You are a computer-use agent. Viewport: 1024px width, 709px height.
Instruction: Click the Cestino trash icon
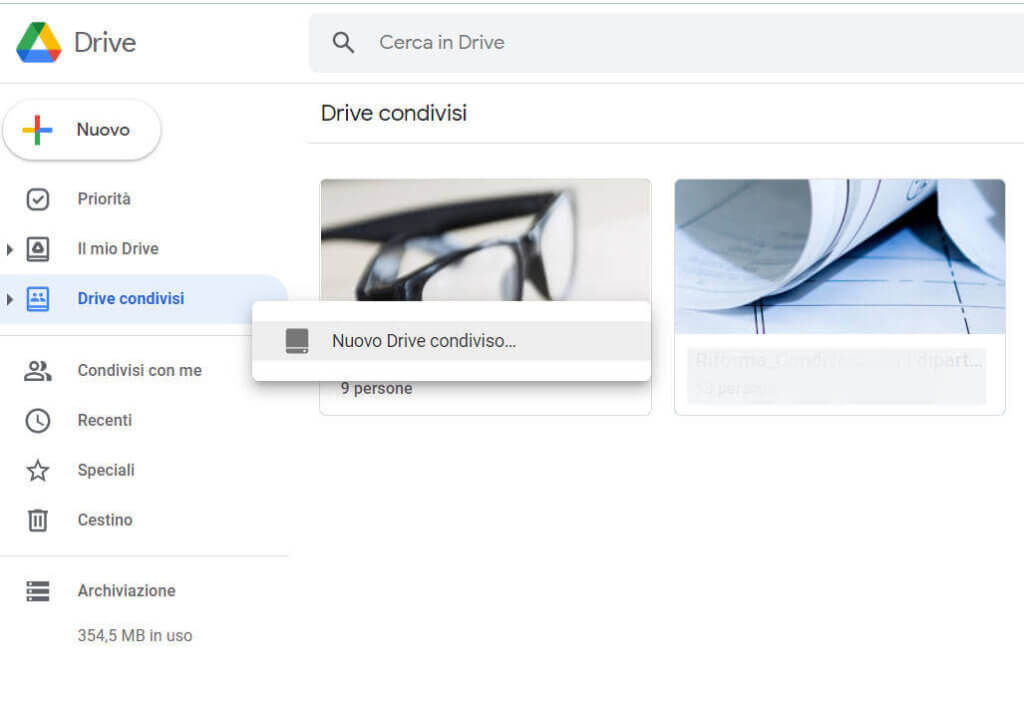tap(38, 520)
